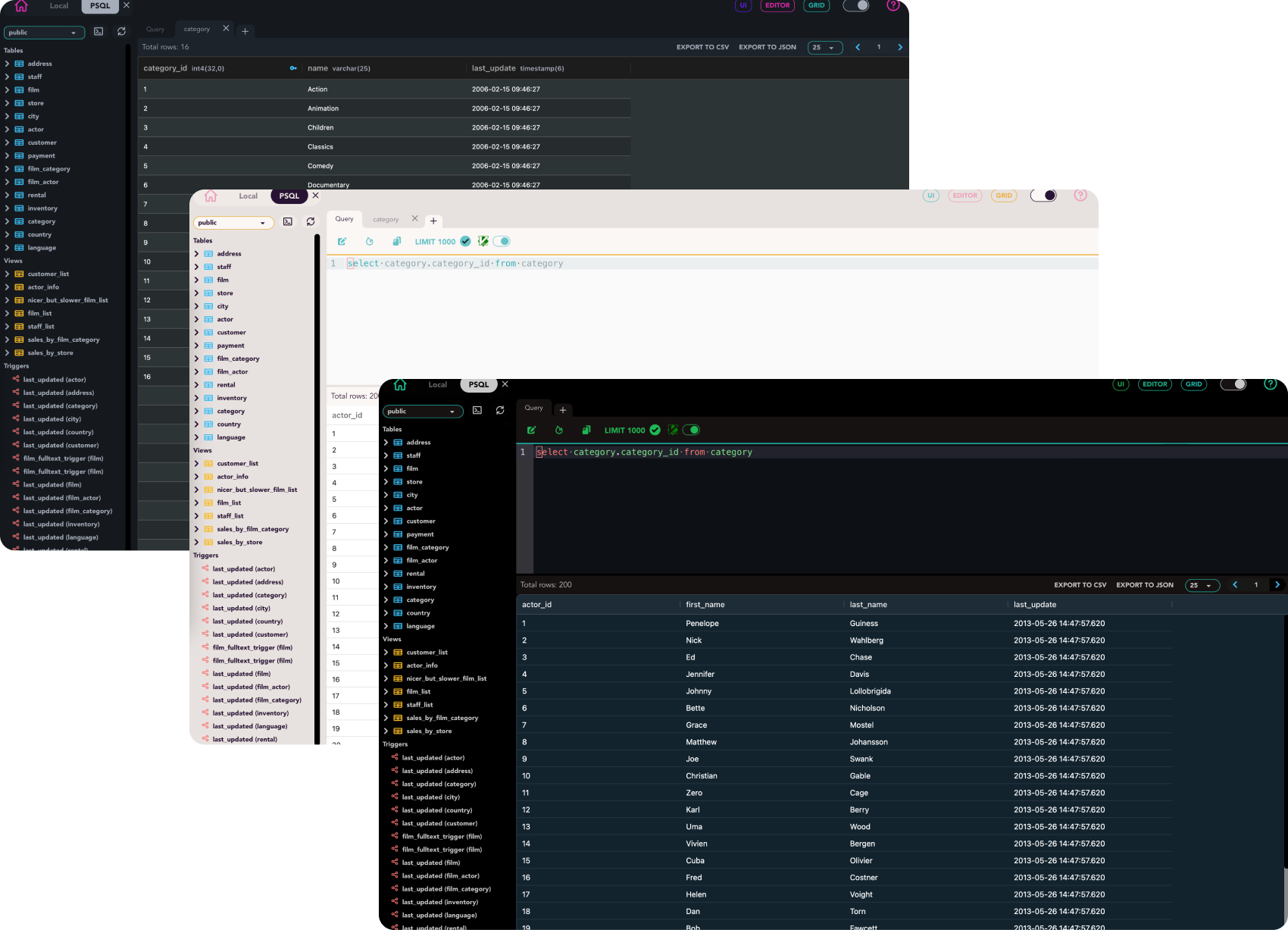Add a new tab with the plus in the middle window
Image resolution: width=1288 pixels, height=930 pixels.
[433, 221]
